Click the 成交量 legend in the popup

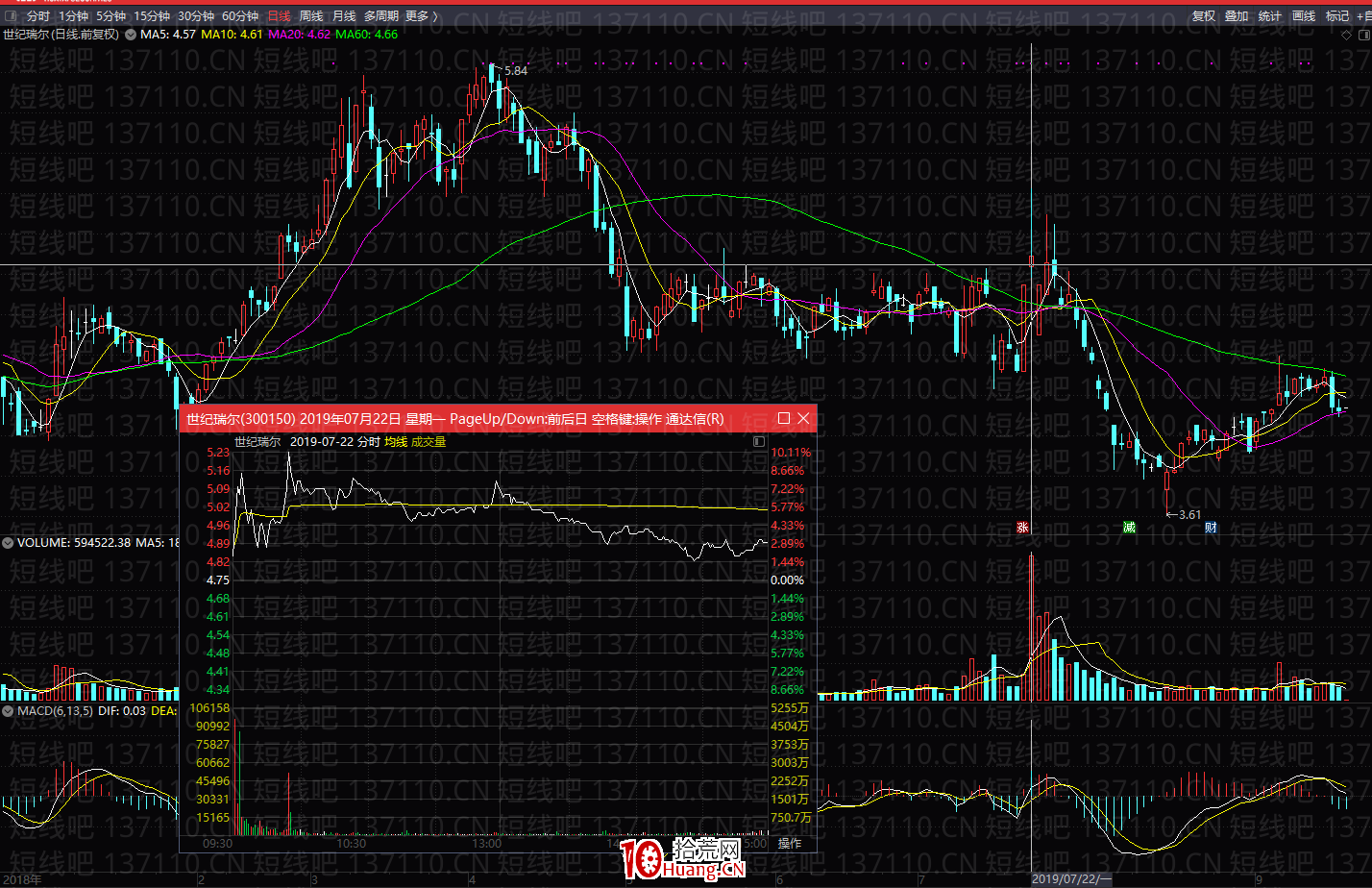429,442
